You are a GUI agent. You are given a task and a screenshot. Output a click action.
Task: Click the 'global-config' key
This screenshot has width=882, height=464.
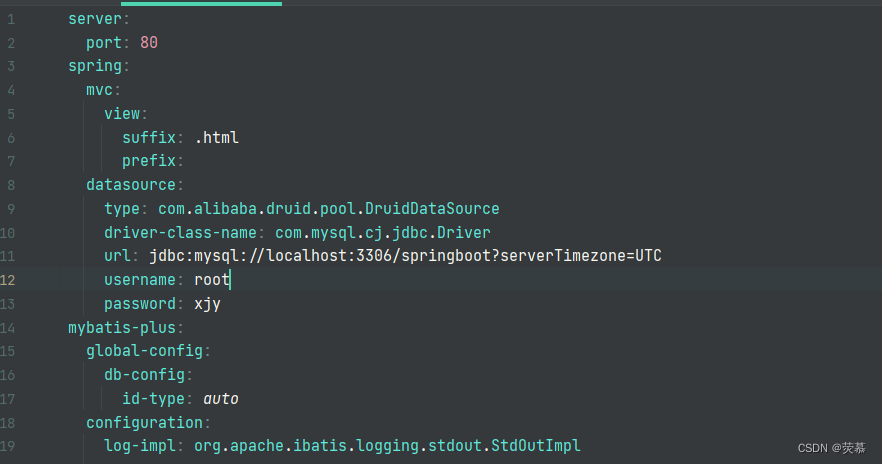[x=144, y=352]
